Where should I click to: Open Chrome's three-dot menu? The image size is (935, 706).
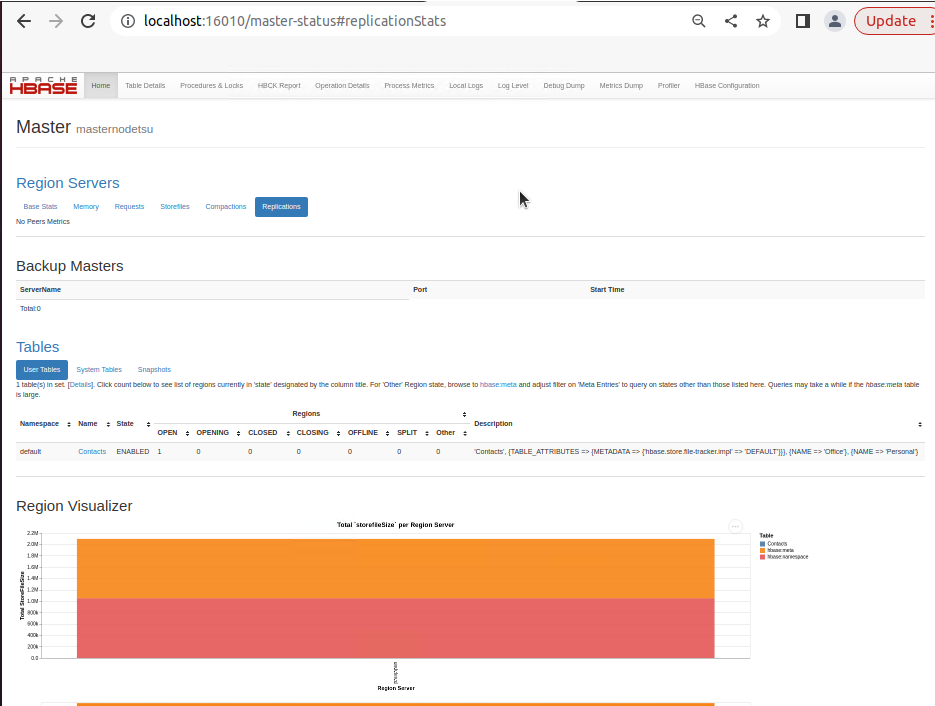(x=930, y=20)
